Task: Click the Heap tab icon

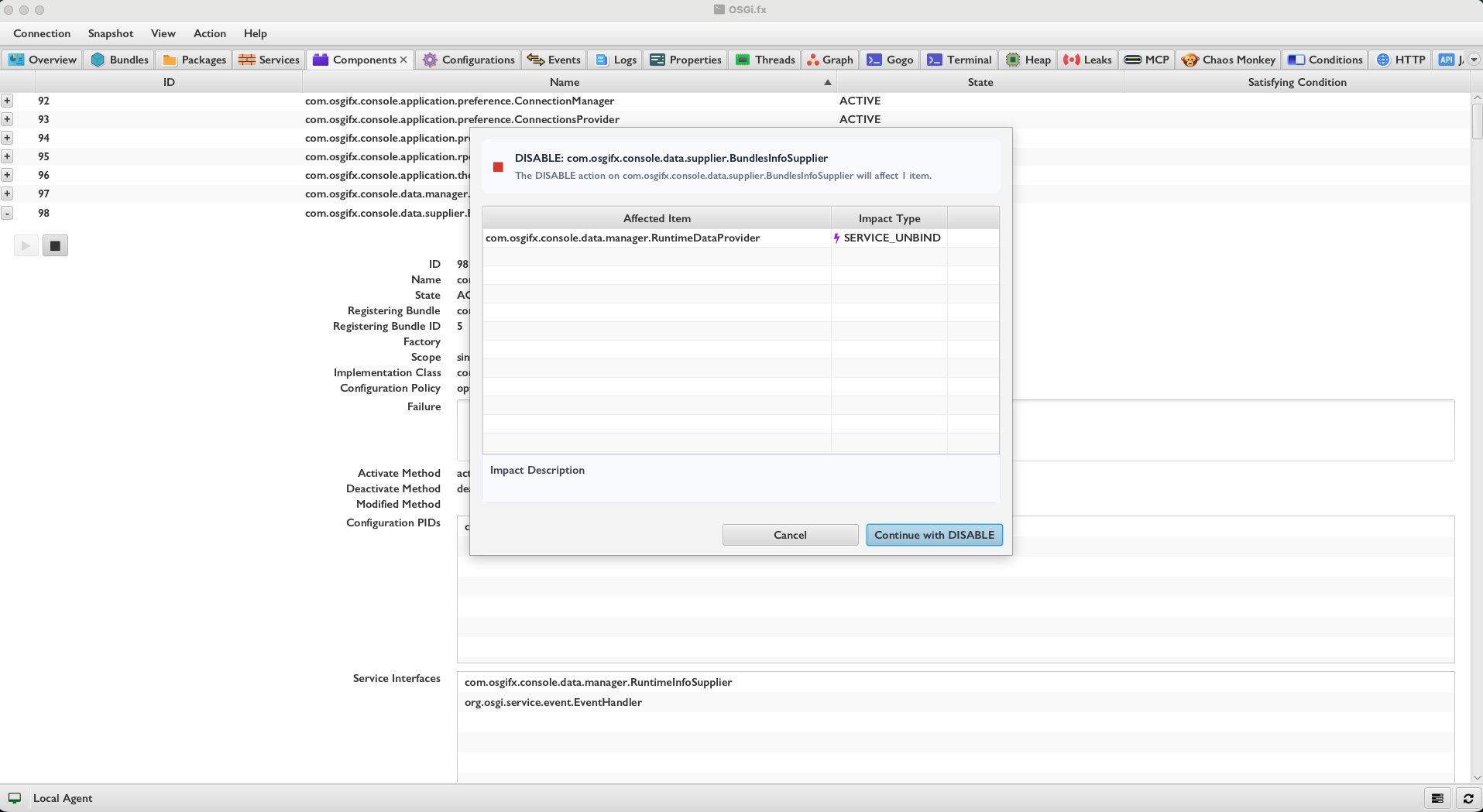Action: click(x=1013, y=60)
